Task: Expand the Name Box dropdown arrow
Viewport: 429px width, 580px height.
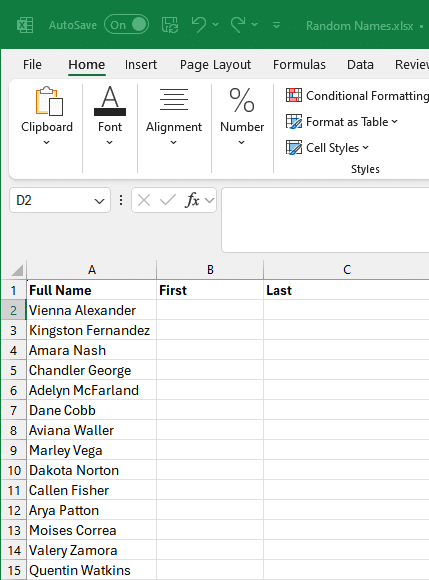Action: click(x=99, y=201)
